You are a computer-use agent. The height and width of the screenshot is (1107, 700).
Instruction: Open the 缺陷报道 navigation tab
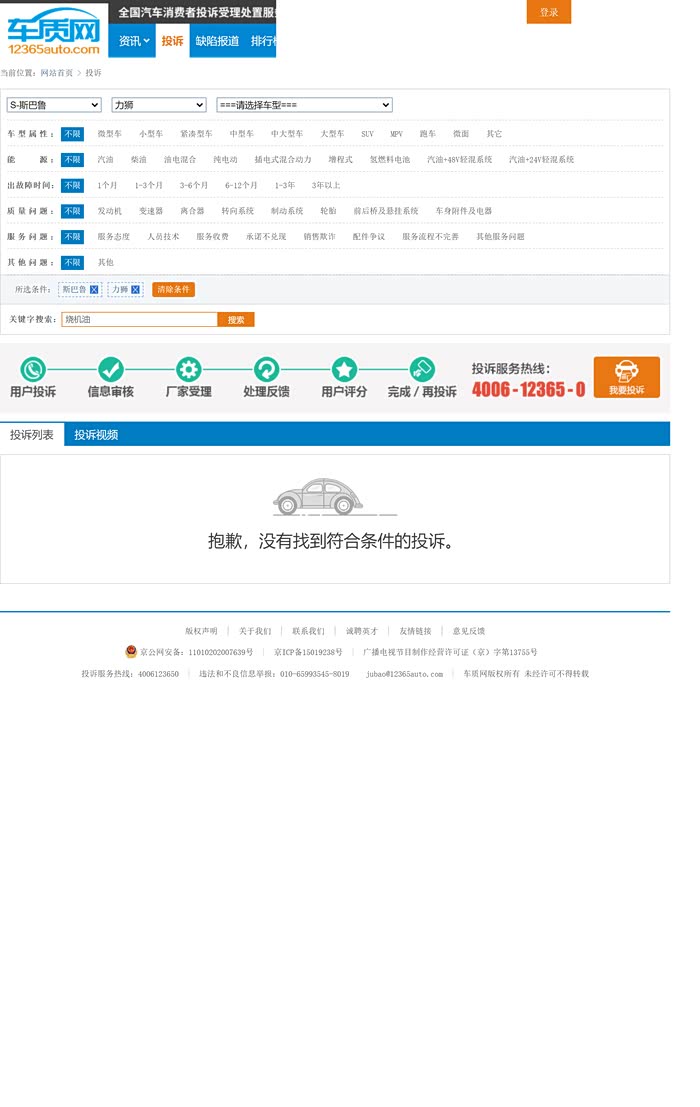[217, 41]
